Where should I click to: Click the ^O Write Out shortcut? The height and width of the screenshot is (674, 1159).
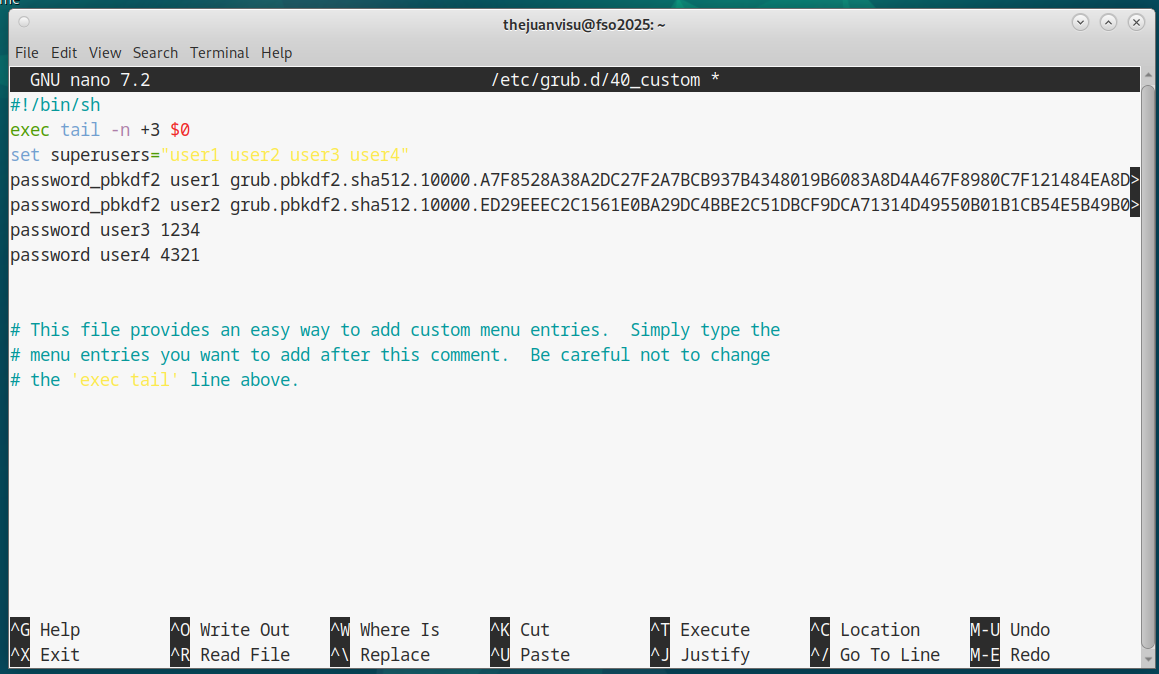coord(230,630)
